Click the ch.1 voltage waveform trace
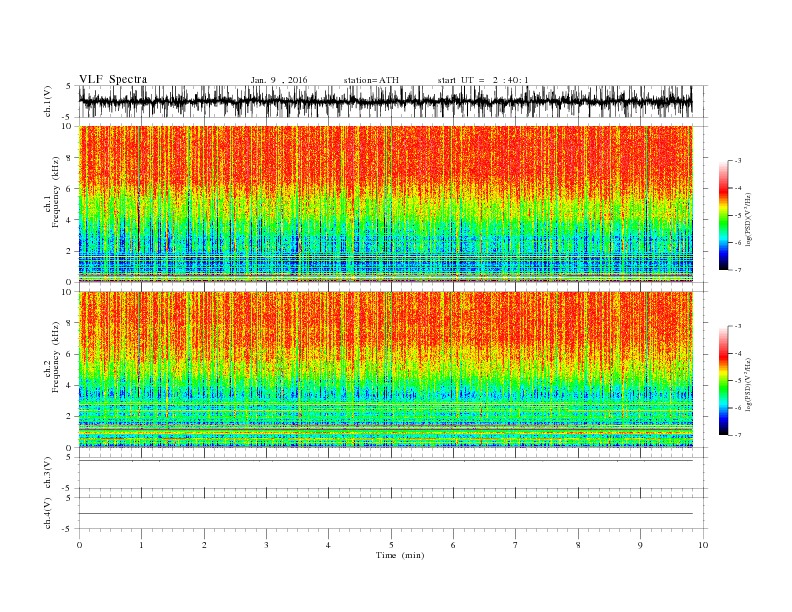792x612 pixels. pyautogui.click(x=385, y=101)
